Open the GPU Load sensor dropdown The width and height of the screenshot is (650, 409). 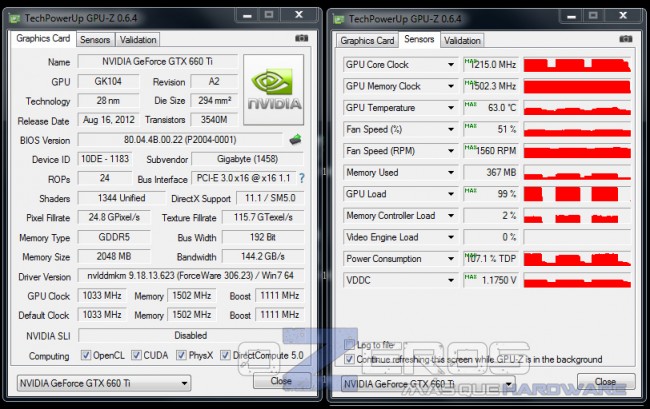(451, 194)
